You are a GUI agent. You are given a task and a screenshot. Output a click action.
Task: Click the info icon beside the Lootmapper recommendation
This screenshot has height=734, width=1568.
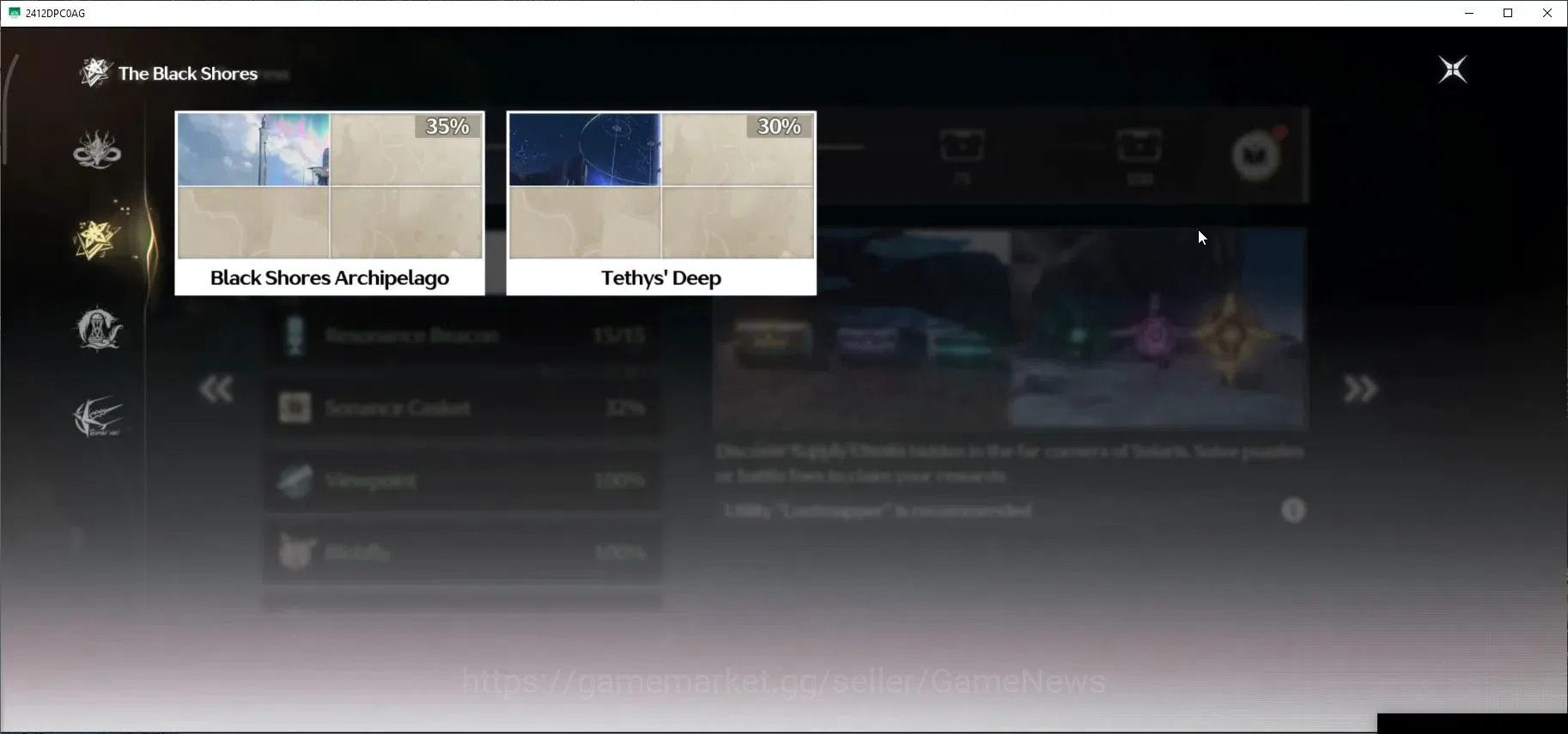(1293, 511)
